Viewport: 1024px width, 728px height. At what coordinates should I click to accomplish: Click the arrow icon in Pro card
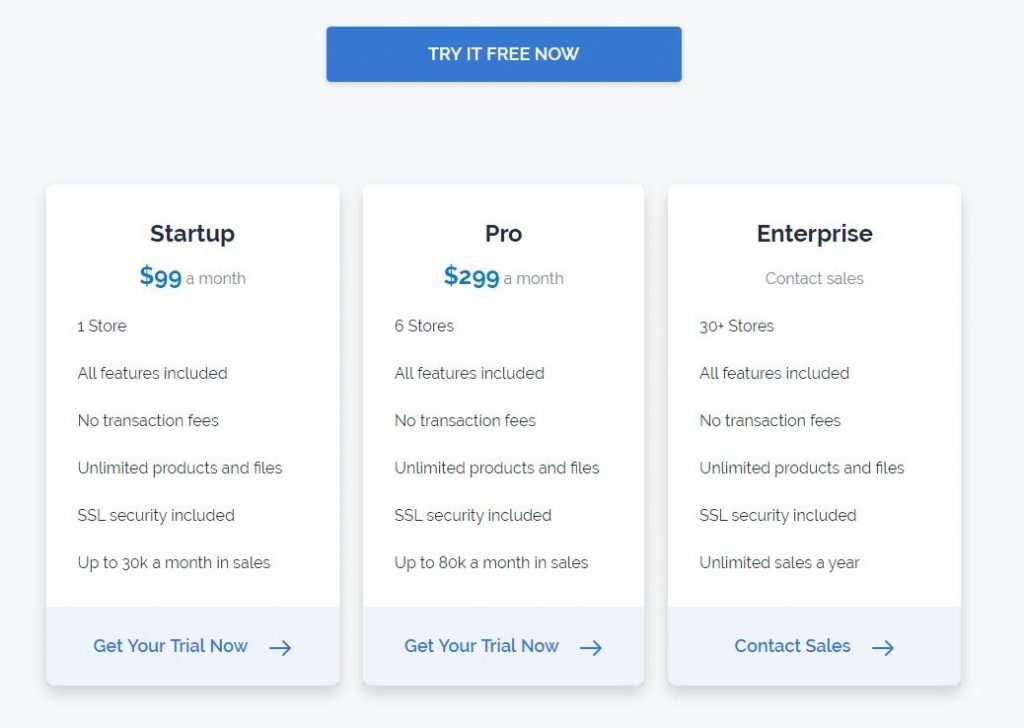pyautogui.click(x=591, y=647)
